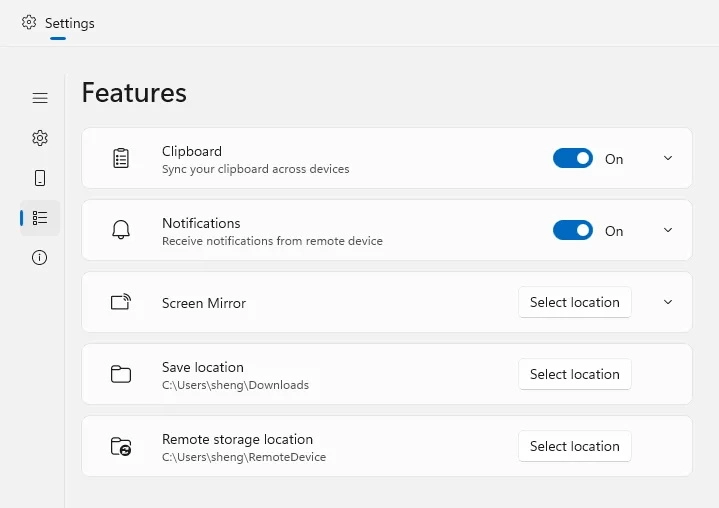Click the Screen Mirror cast icon
Viewport: 719px width, 508px height.
click(121, 302)
